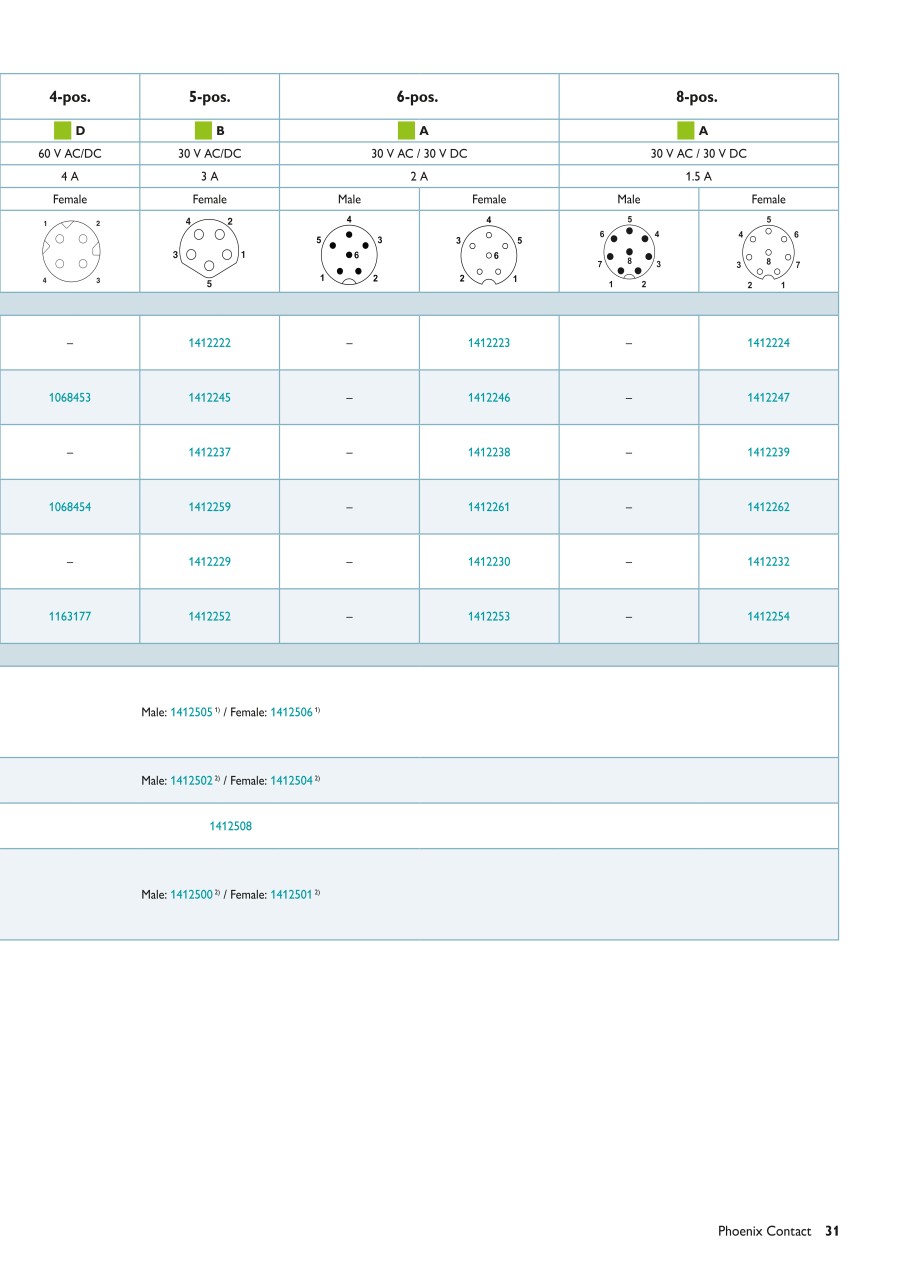The height and width of the screenshot is (1272, 900).
Task: Open female article number 1412504
Action: [x=292, y=781]
